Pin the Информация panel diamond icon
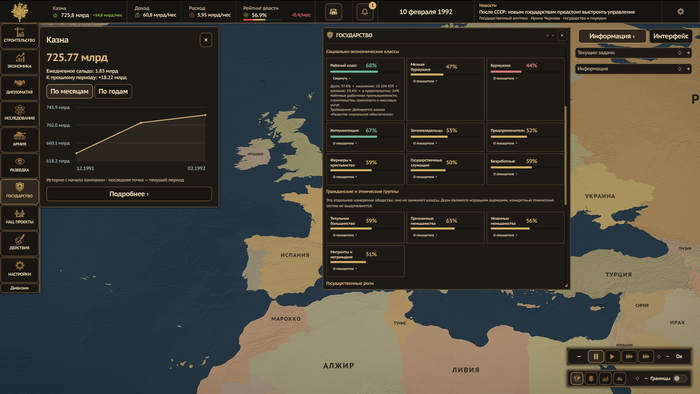700x394 pixels. tap(679, 69)
